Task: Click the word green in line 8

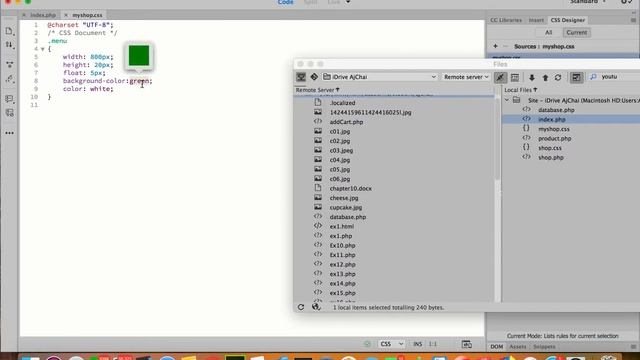Action: pos(139,81)
